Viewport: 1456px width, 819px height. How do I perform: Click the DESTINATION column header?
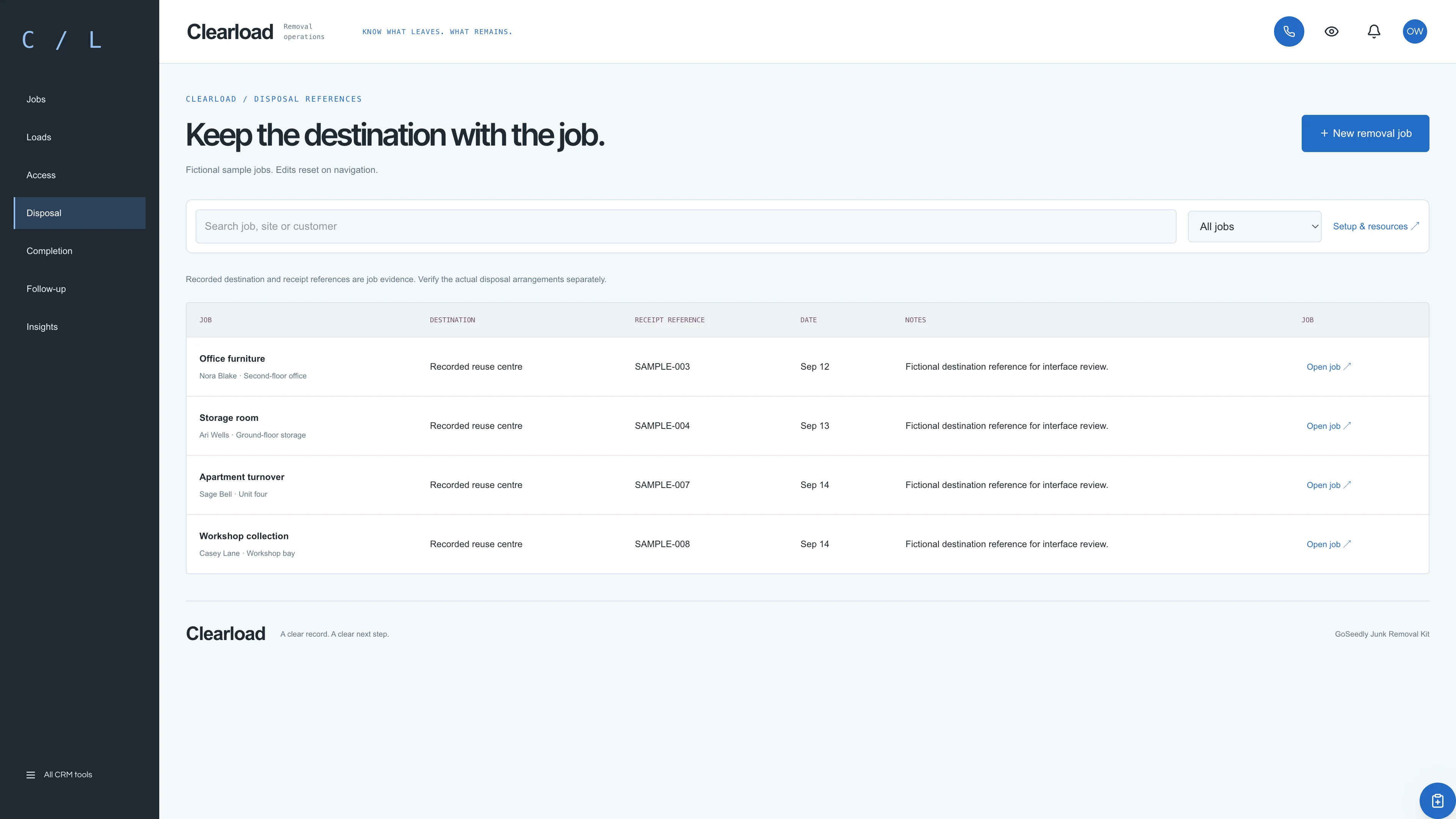point(452,320)
